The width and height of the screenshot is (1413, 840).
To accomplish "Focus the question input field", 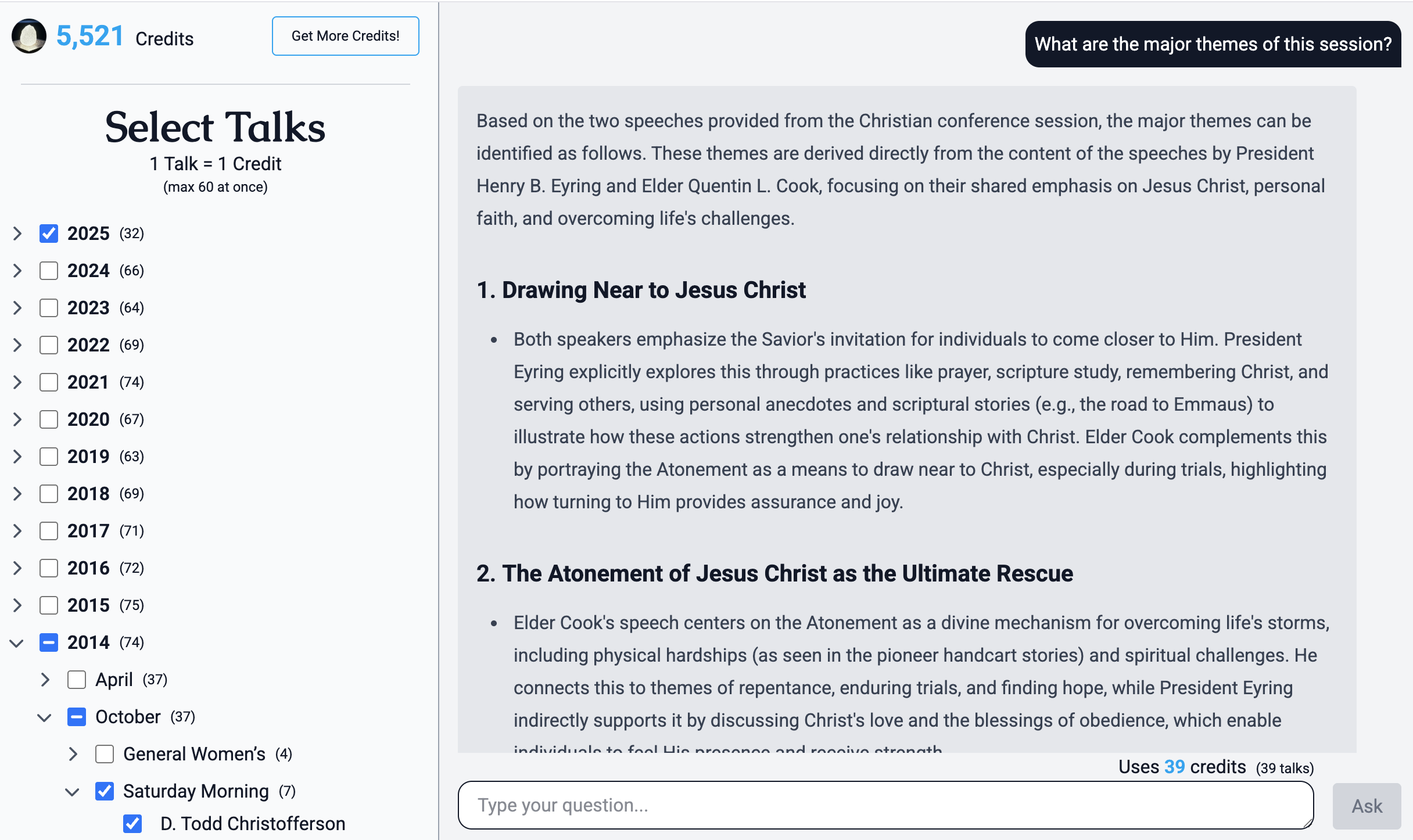I will coord(885,805).
